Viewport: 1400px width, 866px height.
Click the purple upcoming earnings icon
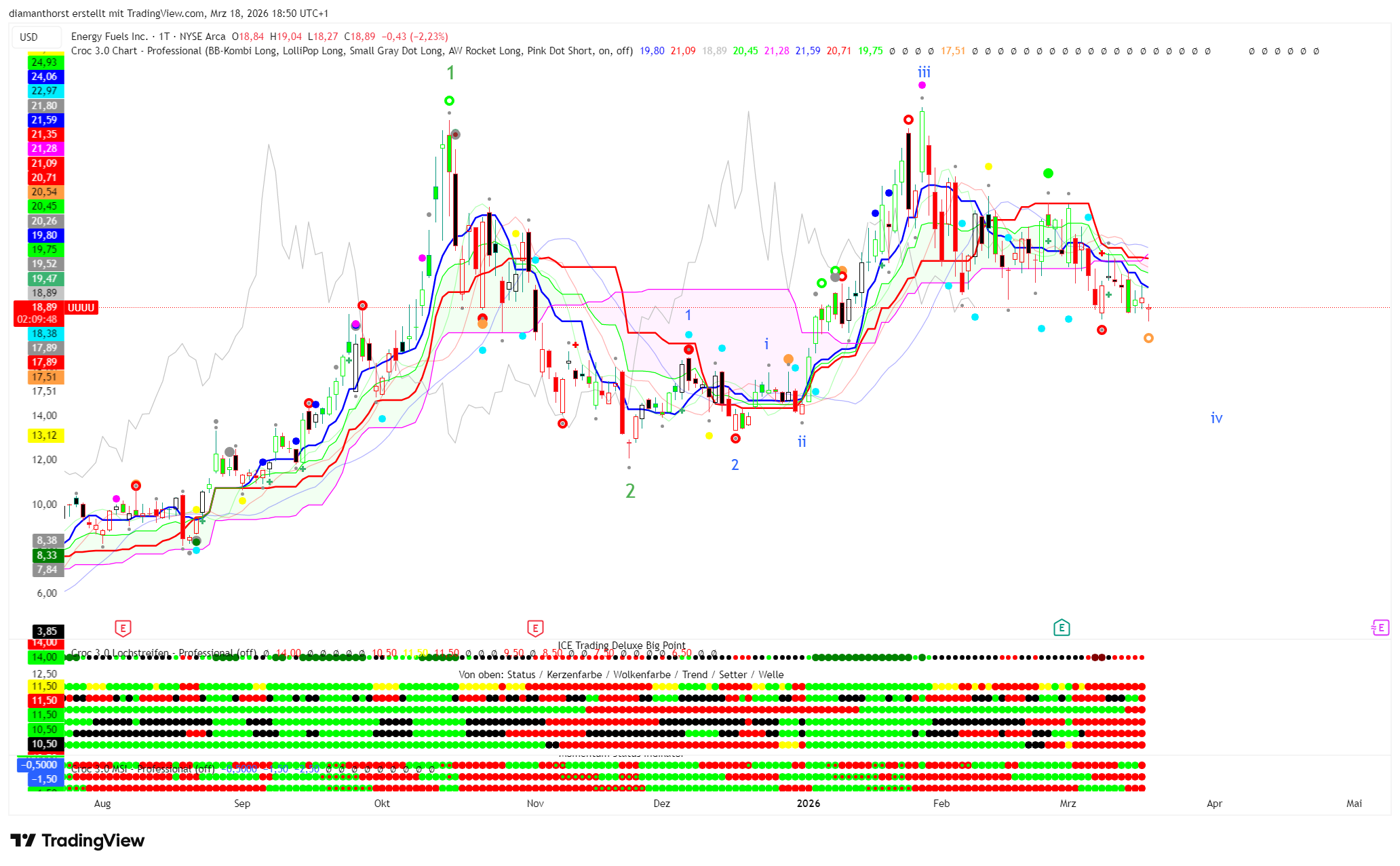1380,628
